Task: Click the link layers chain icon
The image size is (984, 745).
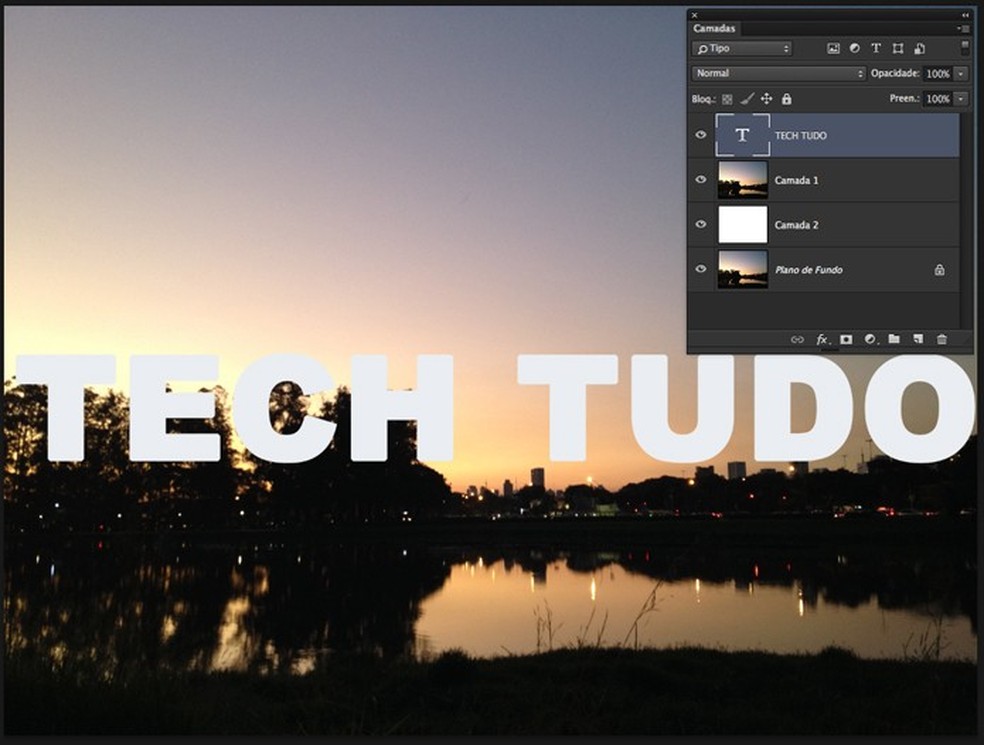Action: [x=797, y=340]
